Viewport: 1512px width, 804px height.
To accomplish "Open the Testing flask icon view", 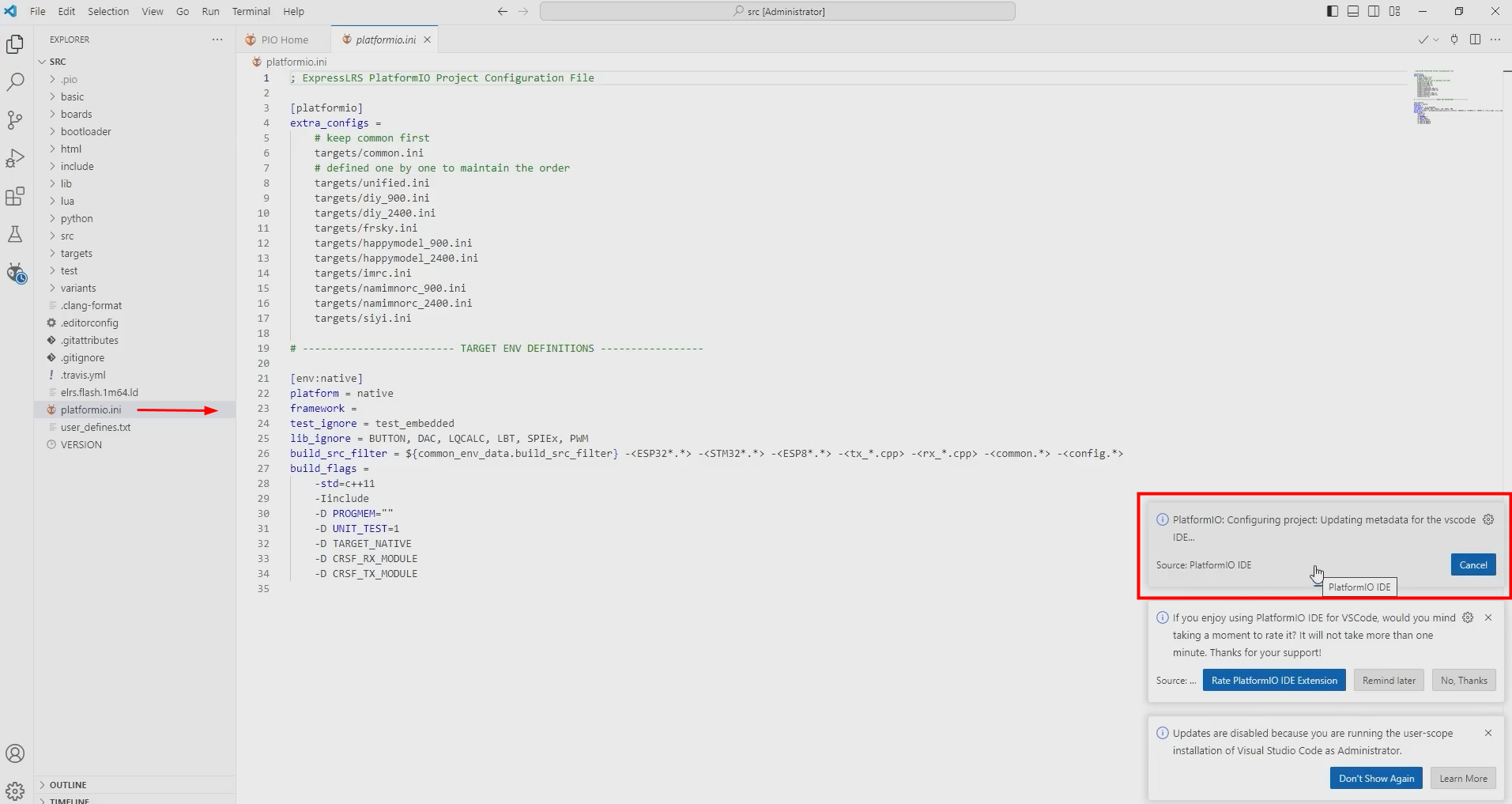I will pos(15,234).
